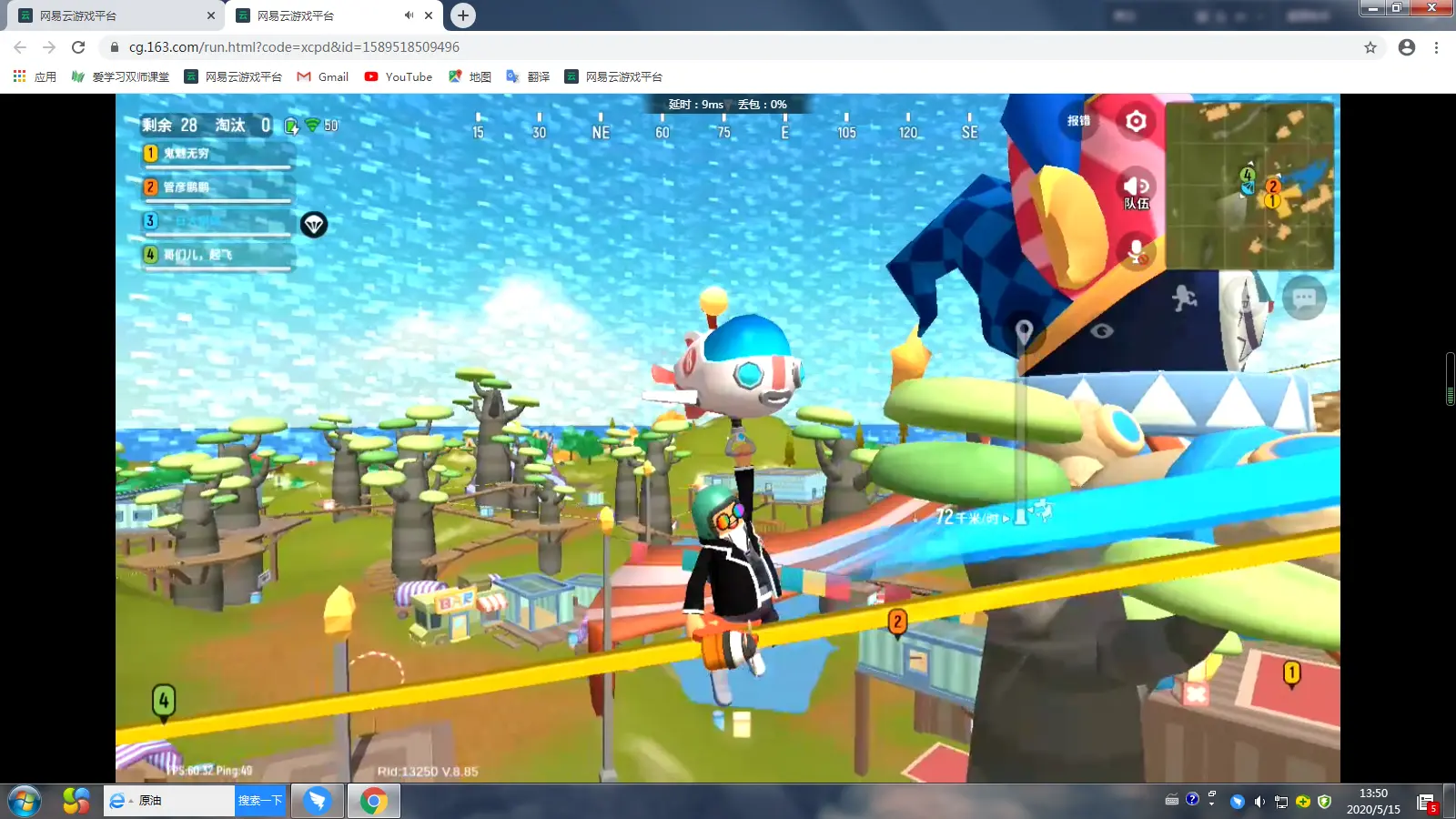Toggle the muted microphone icon
The image size is (1456, 819).
[x=1136, y=251]
